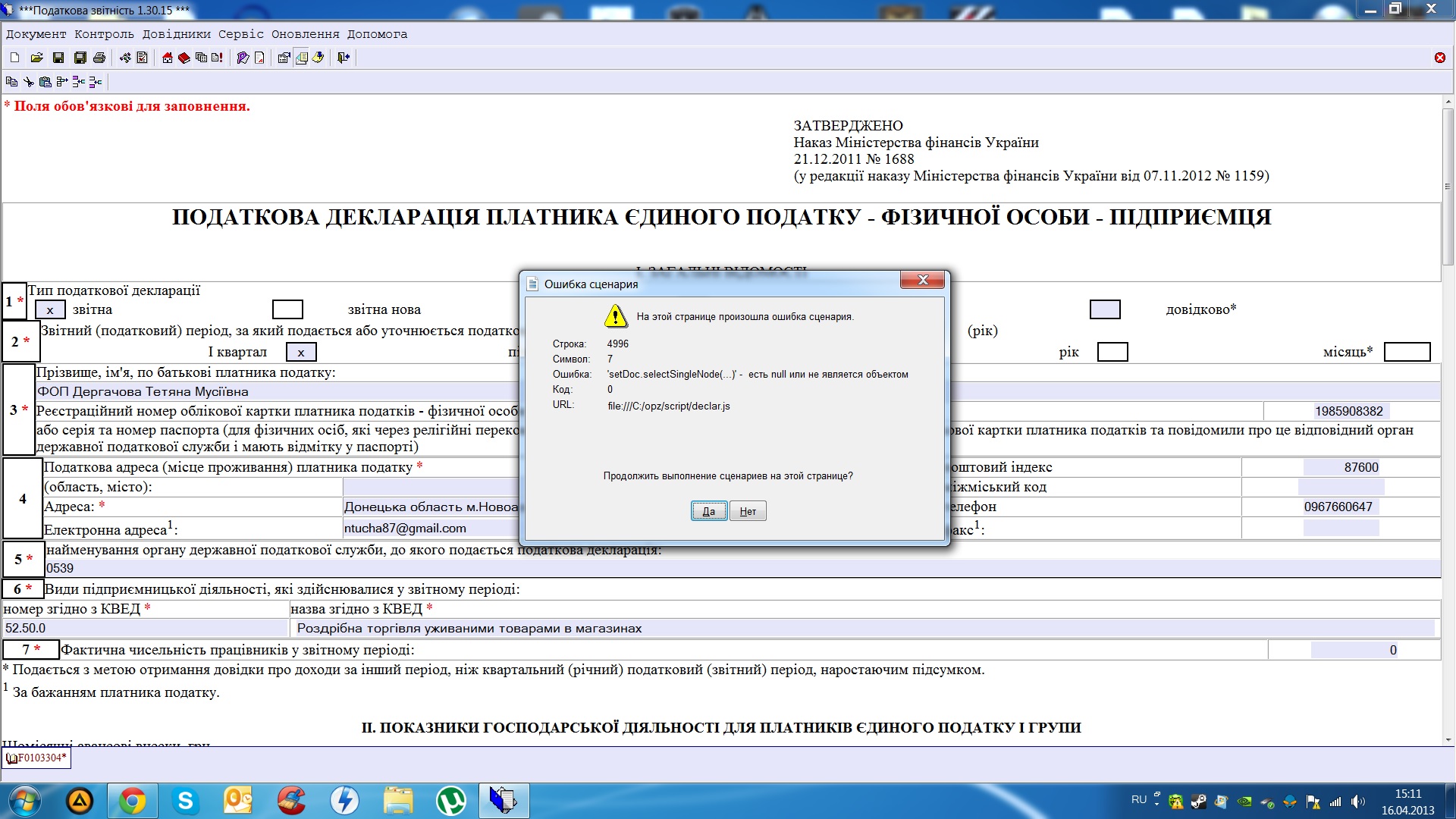
Task: Click the Нет button in error dialog
Action: tap(748, 511)
